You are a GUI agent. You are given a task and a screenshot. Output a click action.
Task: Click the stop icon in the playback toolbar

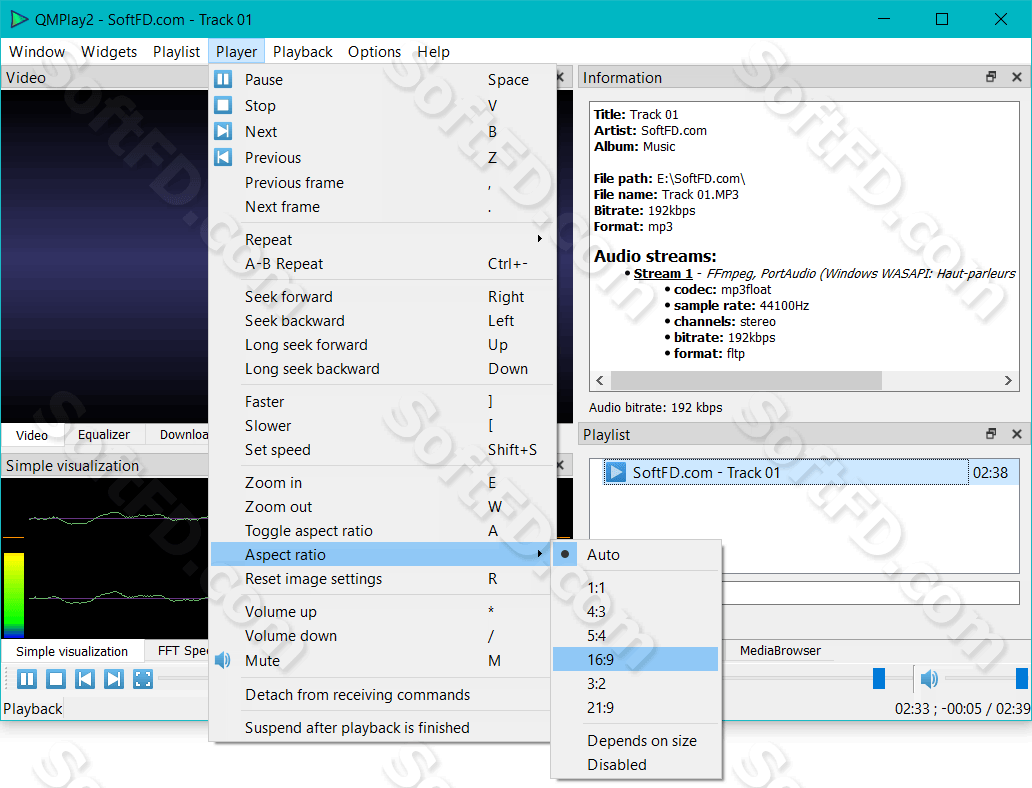point(56,679)
